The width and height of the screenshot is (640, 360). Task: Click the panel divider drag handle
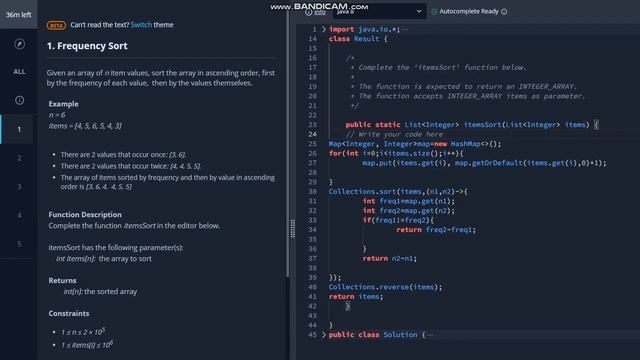click(293, 229)
